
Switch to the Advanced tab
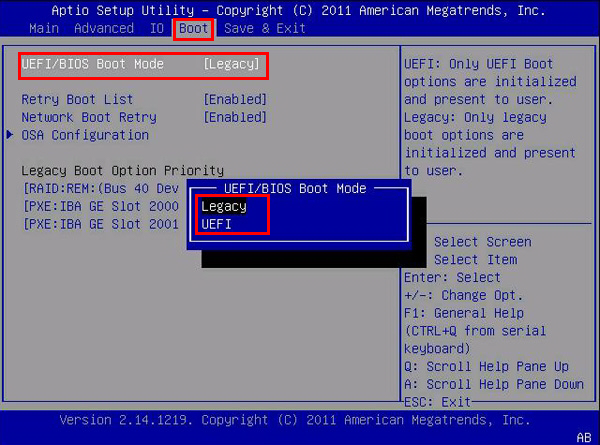(104, 28)
